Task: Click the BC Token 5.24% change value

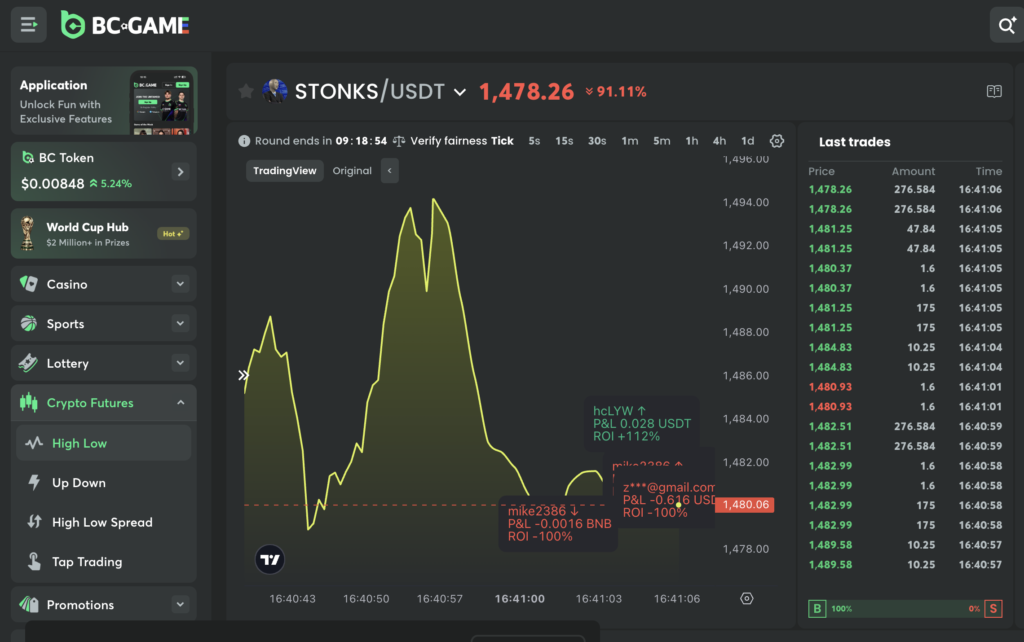Action: point(111,184)
